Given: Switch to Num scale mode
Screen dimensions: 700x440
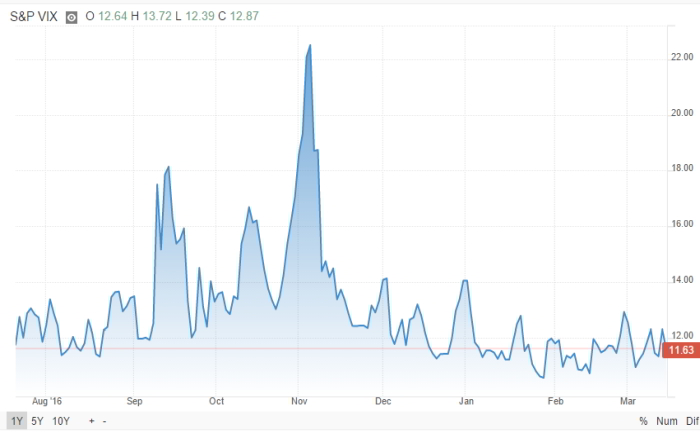Looking at the screenshot, I should tap(667, 421).
